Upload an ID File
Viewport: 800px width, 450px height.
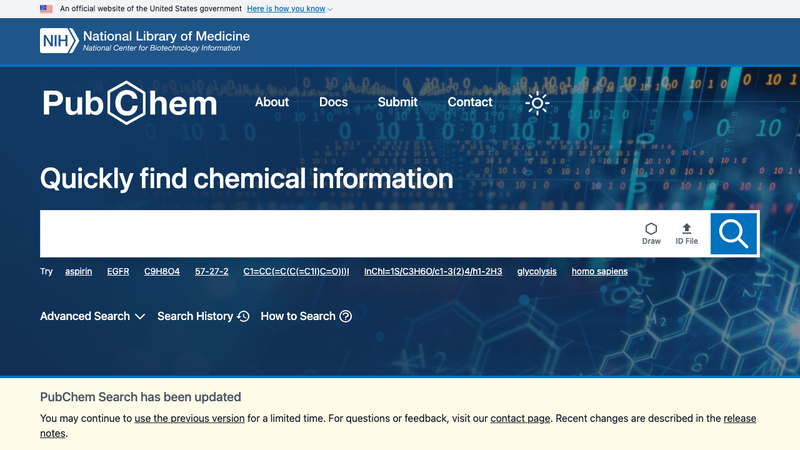point(686,234)
